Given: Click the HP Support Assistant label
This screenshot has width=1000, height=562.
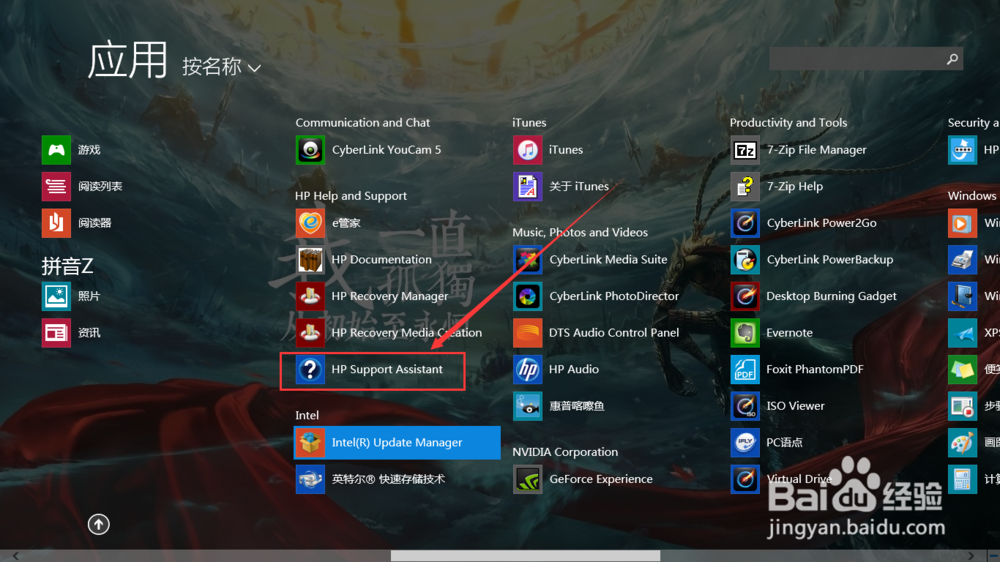Looking at the screenshot, I should coord(386,369).
